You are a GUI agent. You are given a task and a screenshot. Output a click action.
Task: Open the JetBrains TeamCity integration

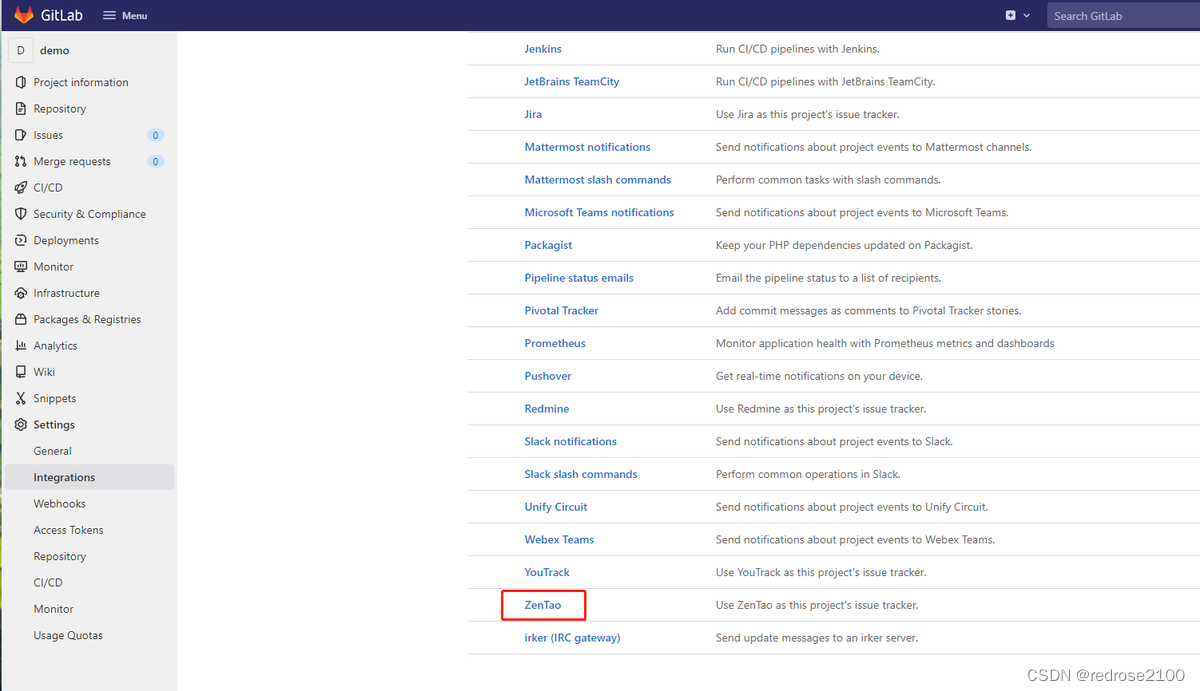[x=572, y=82]
